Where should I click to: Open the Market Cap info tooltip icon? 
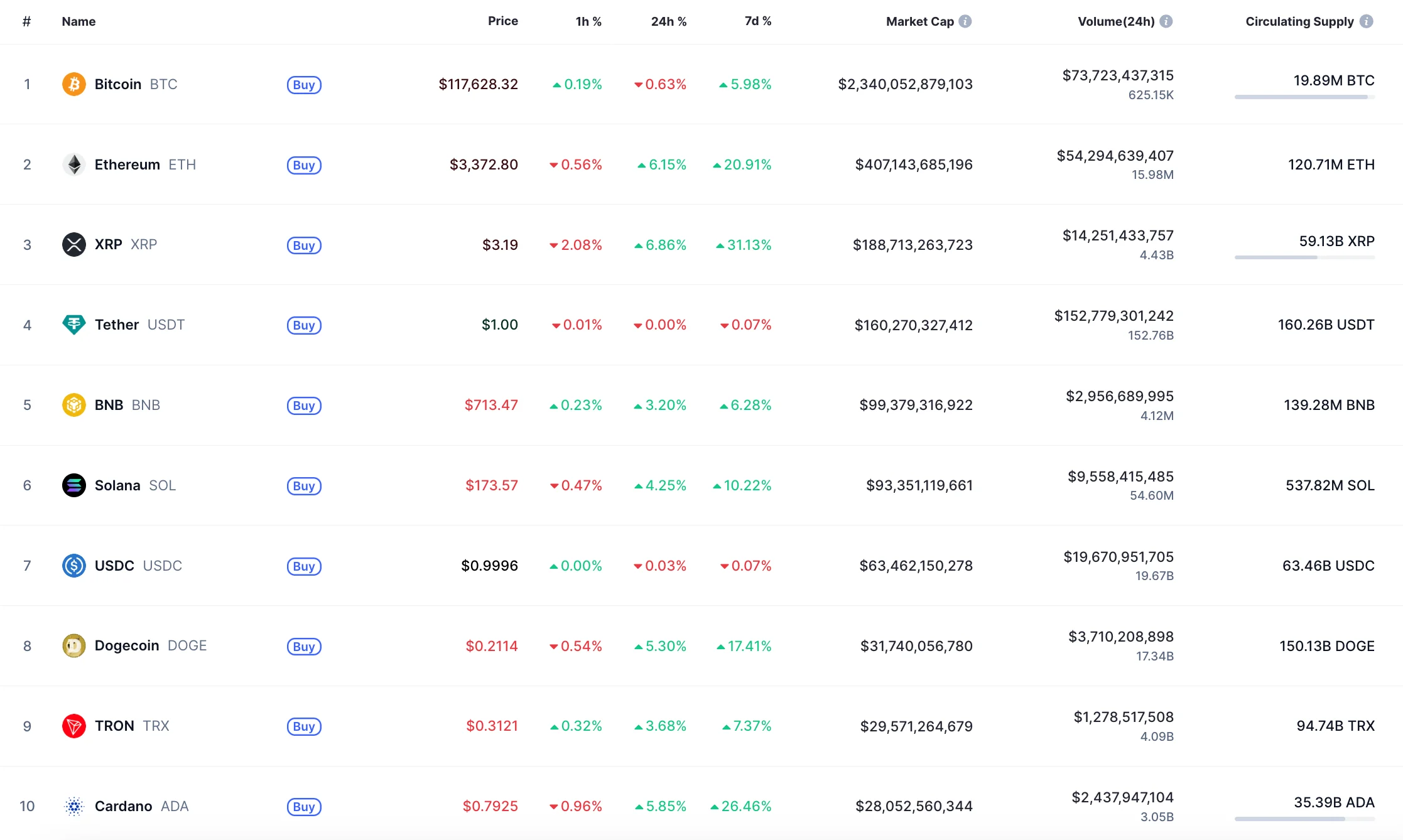click(965, 21)
